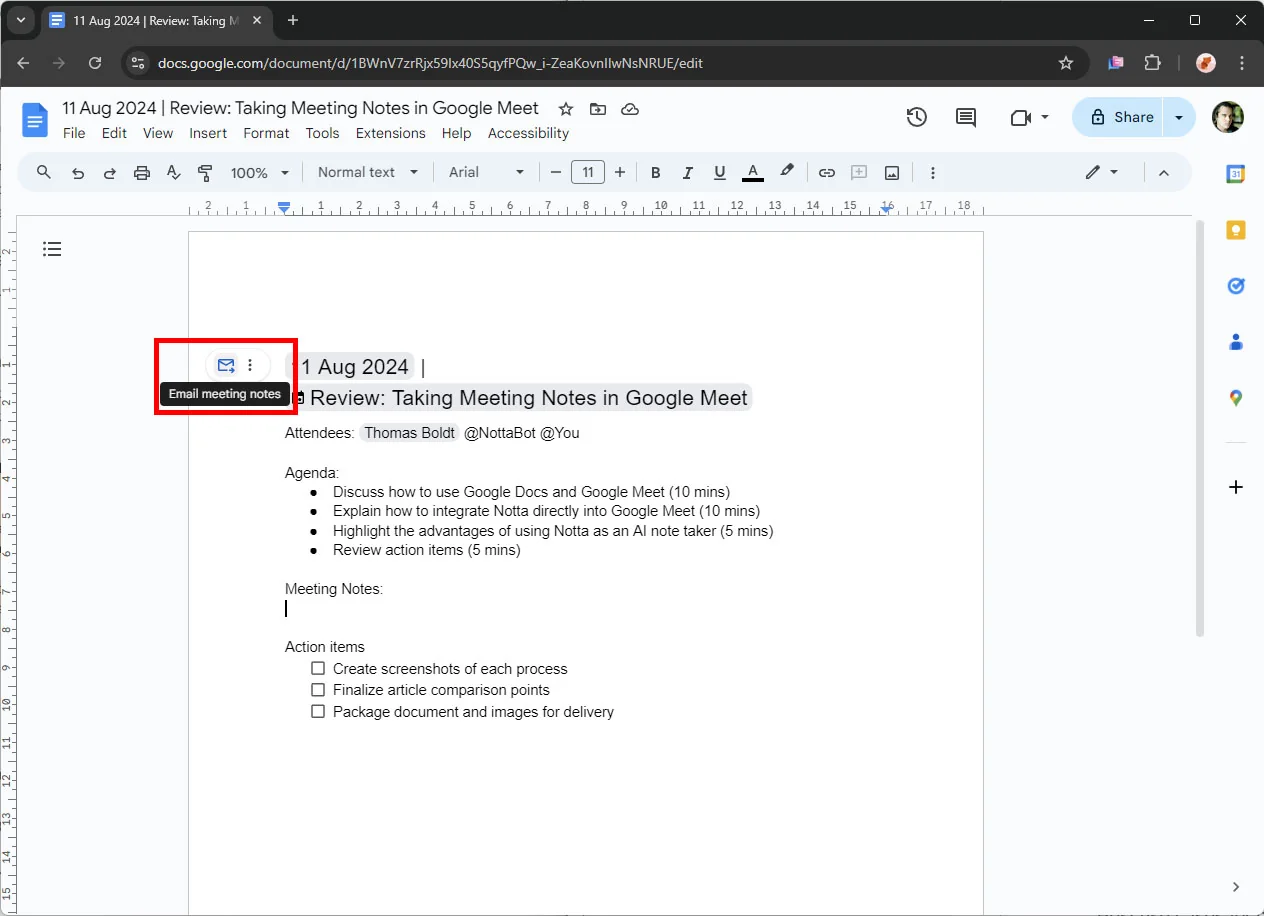
Task: Open the Google account avatar
Action: (1227, 117)
